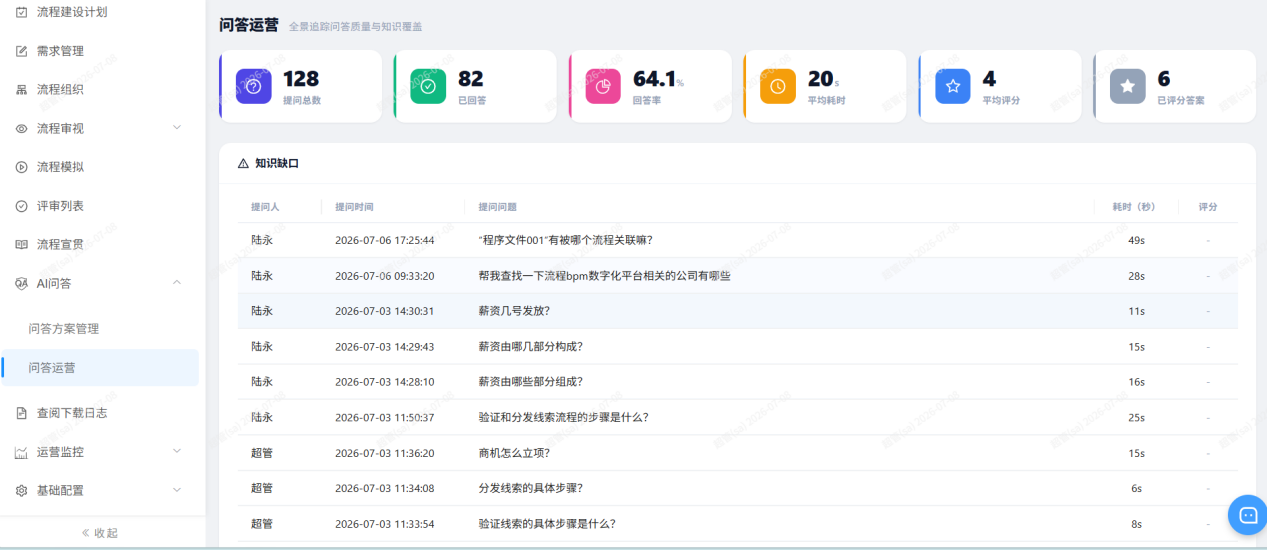This screenshot has width=1267, height=550.
Task: Click the question 验证和分发线索流程的步骤是什么?
Action: [563, 417]
